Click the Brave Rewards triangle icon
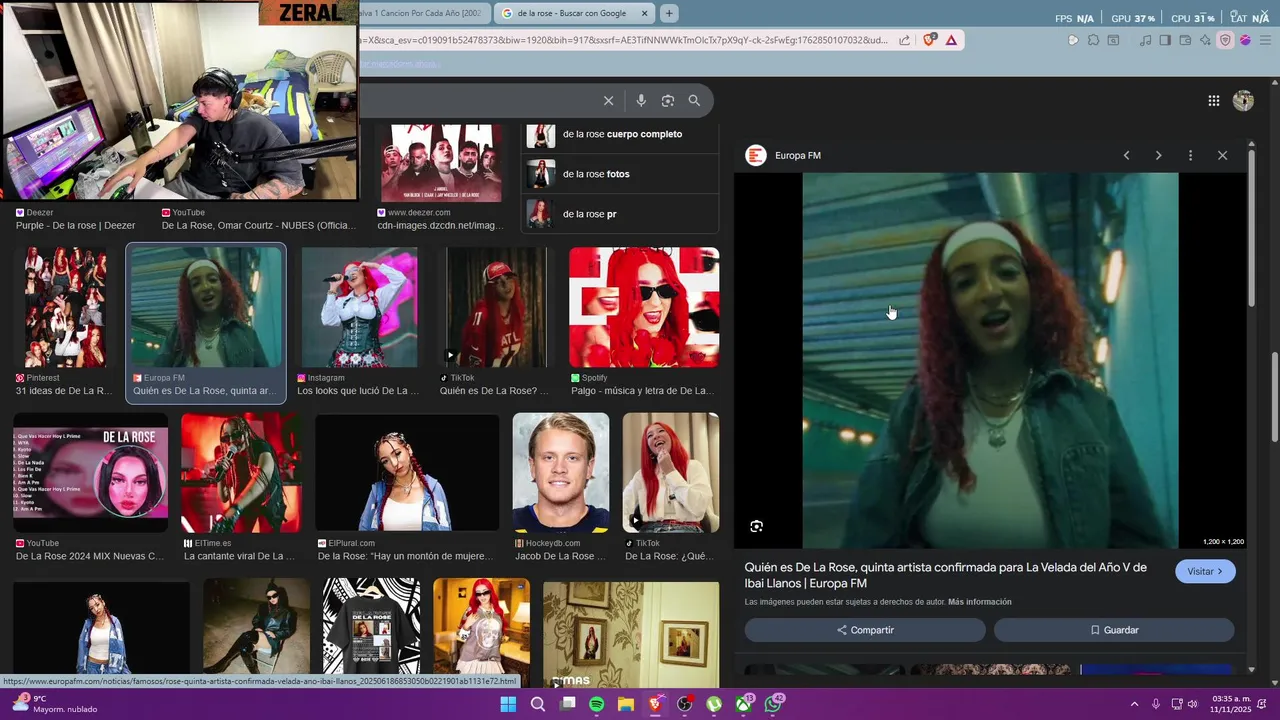Image resolution: width=1280 pixels, height=720 pixels. (951, 40)
